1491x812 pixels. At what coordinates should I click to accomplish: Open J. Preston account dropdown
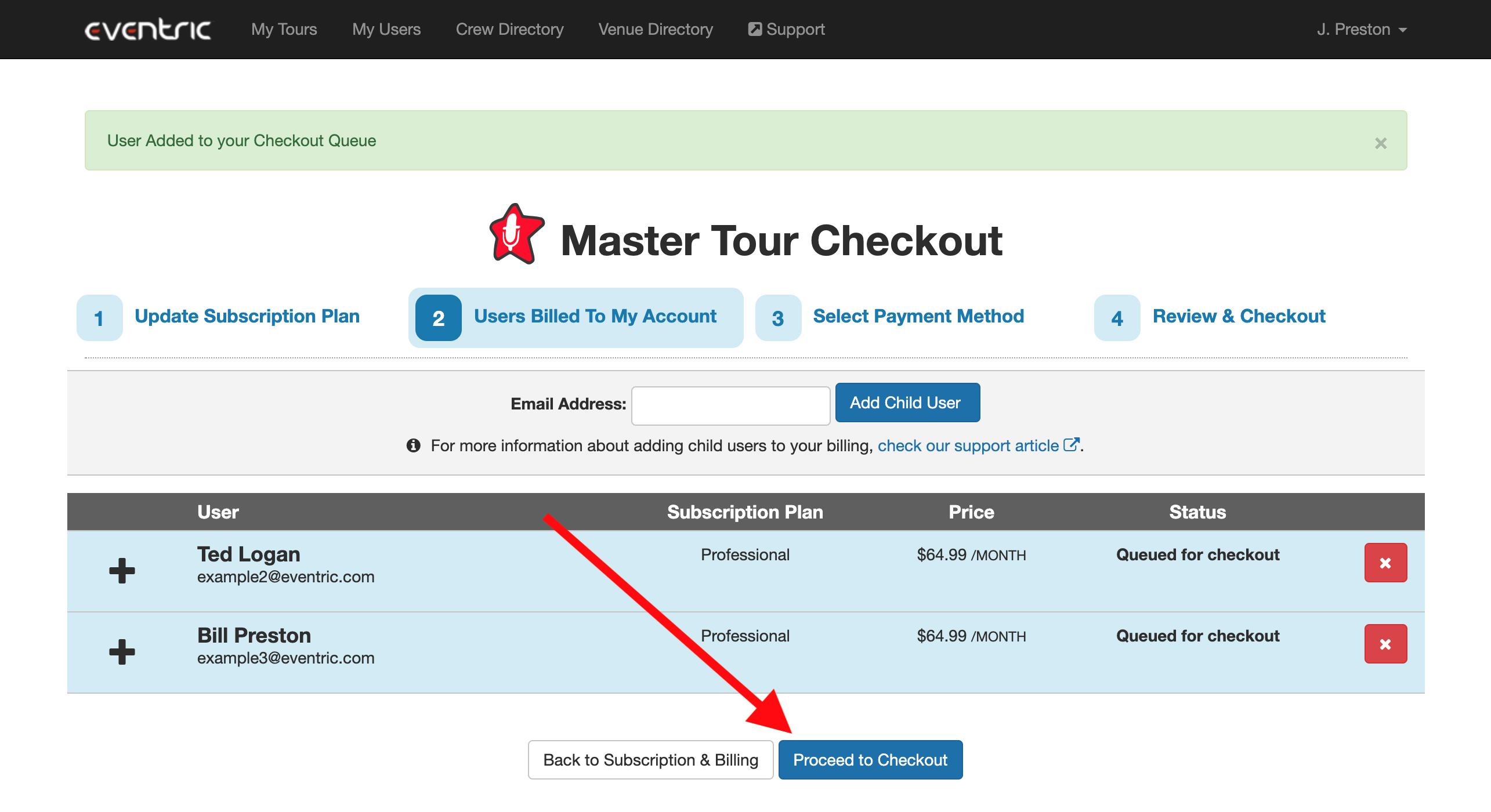point(1362,30)
